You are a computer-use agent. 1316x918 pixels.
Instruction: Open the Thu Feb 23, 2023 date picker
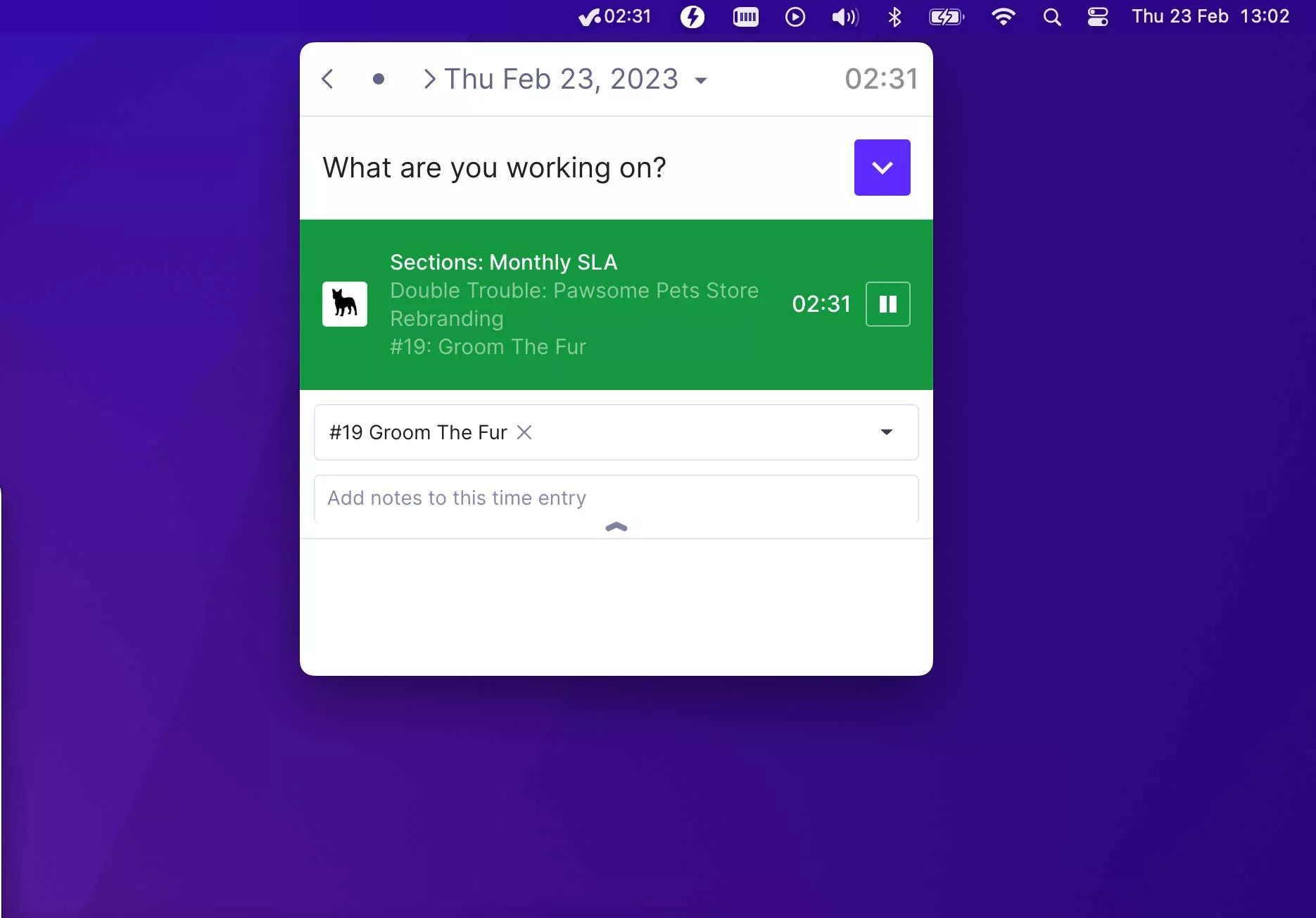tap(576, 79)
